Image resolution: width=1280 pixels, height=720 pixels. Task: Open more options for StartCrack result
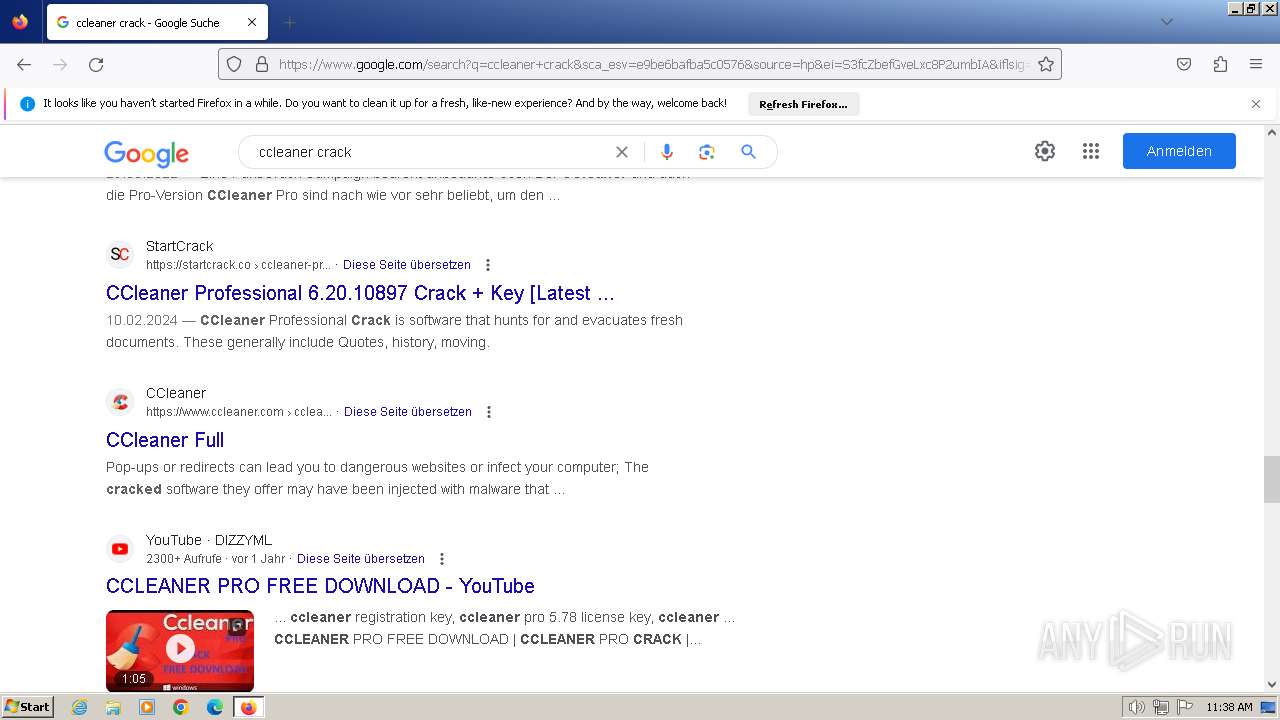[x=488, y=265]
